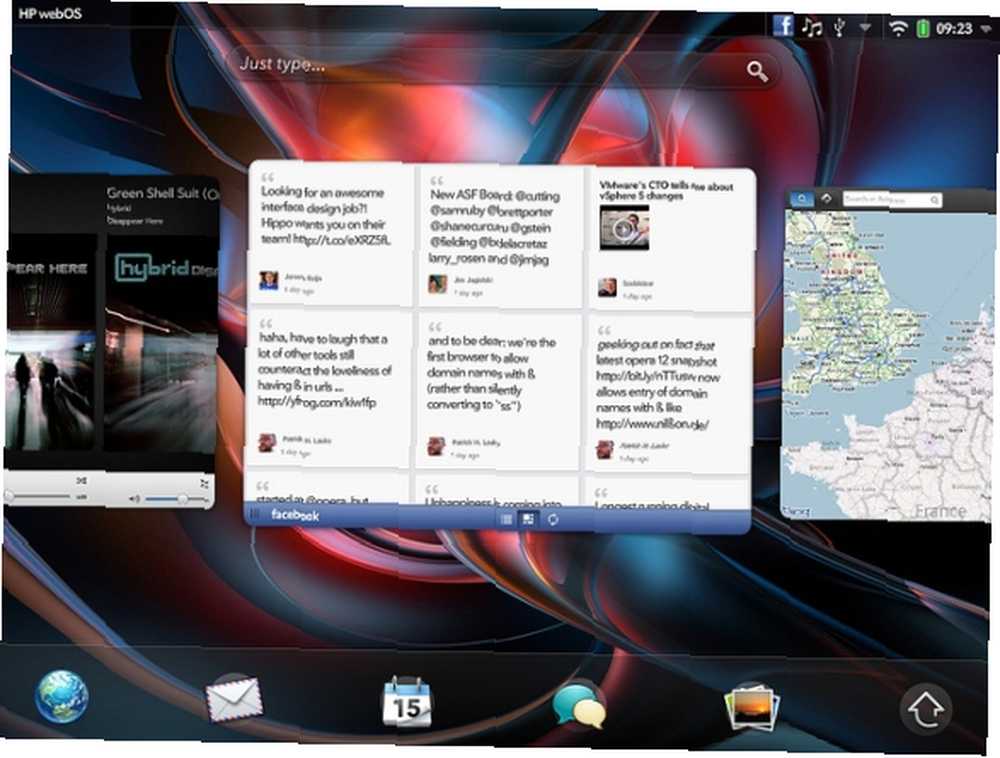Click the speaker volume icon in music card
Screen dimensions: 1000x758
(134, 499)
